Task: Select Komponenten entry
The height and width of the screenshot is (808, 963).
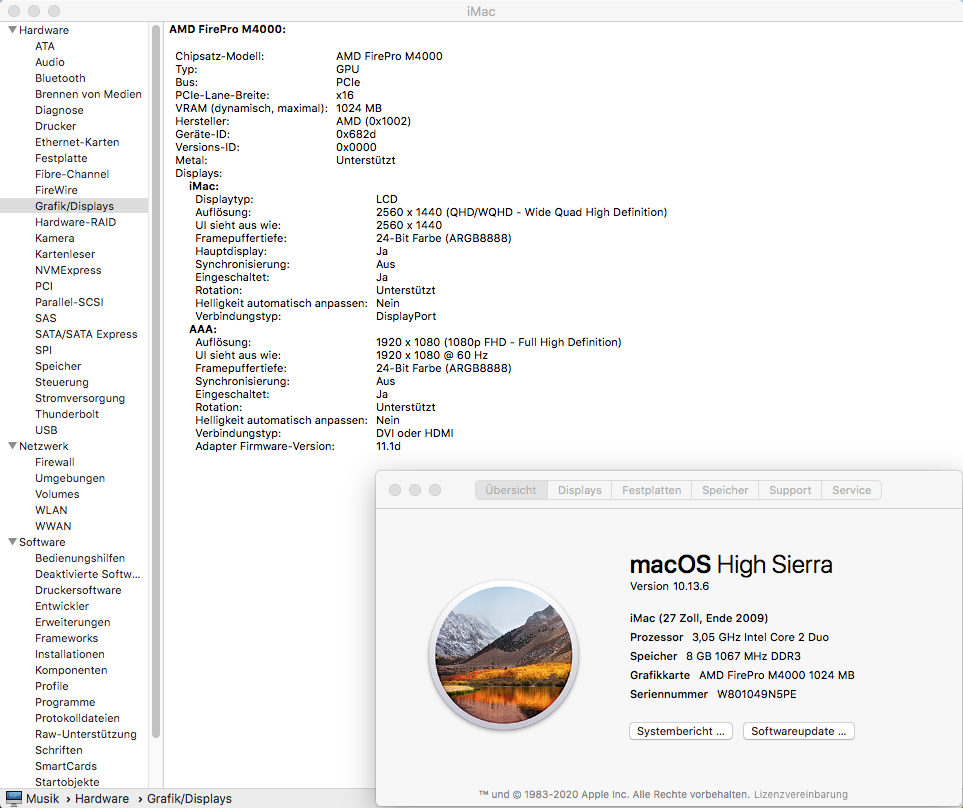Action: (71, 669)
